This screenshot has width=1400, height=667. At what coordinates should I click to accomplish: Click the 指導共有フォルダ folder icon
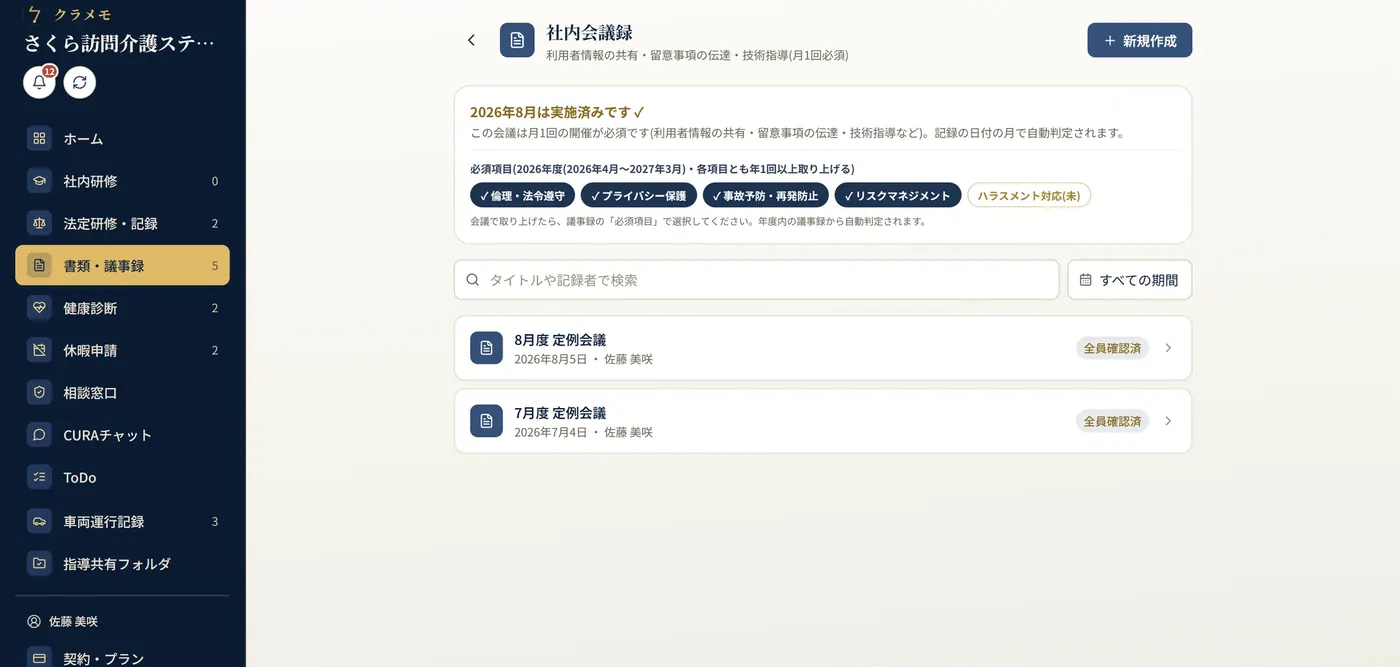pos(39,563)
